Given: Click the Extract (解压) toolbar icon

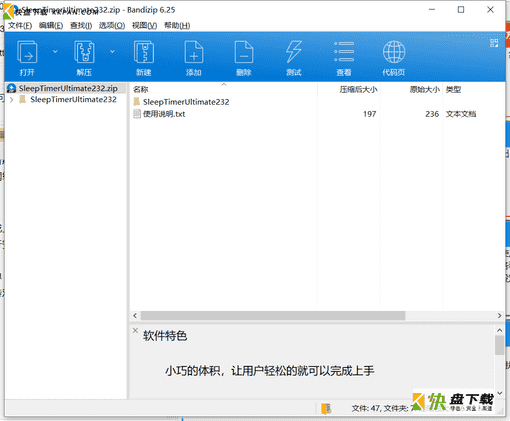Looking at the screenshot, I should click(x=84, y=52).
